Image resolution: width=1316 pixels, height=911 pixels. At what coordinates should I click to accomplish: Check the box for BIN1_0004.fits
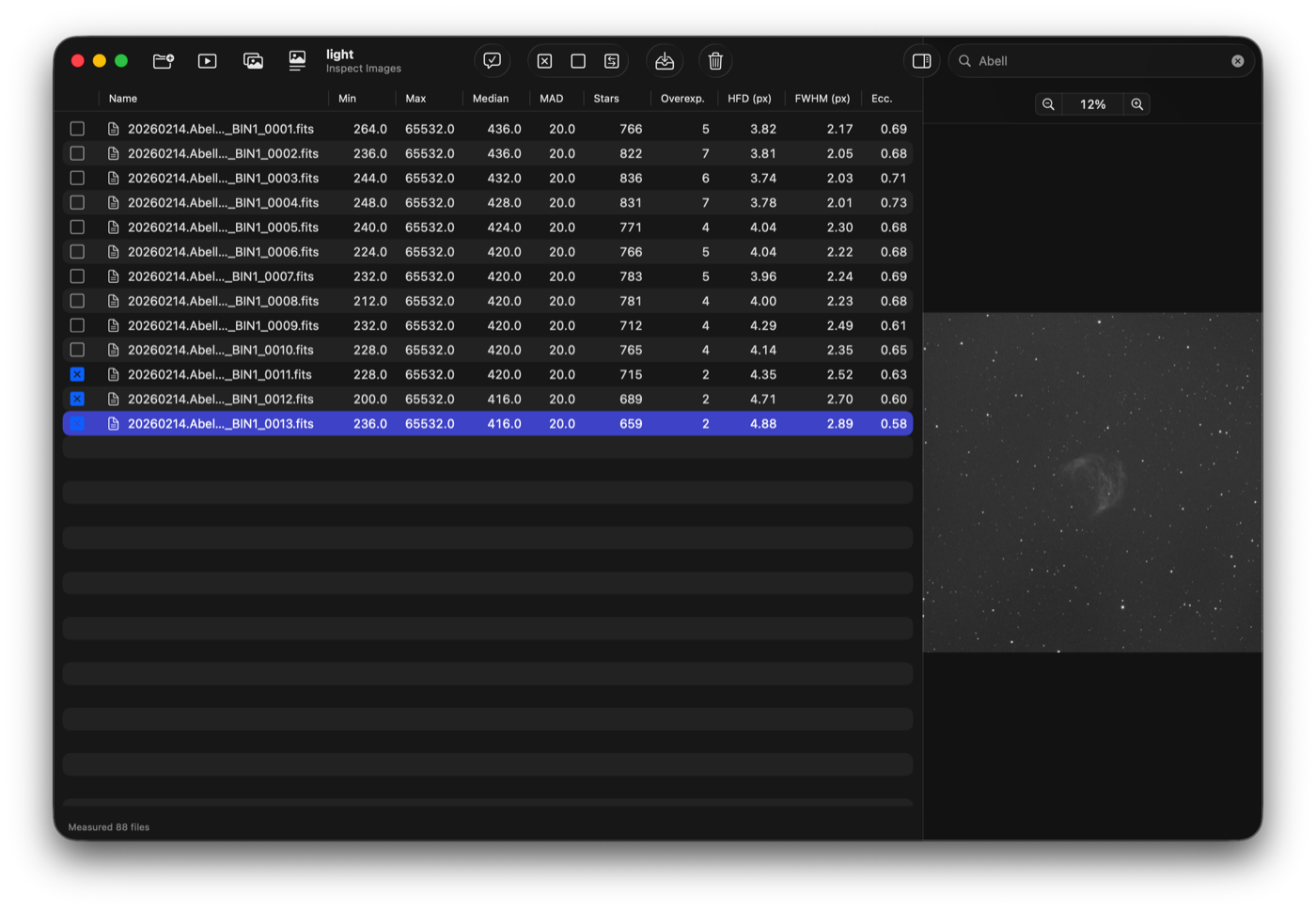click(77, 202)
